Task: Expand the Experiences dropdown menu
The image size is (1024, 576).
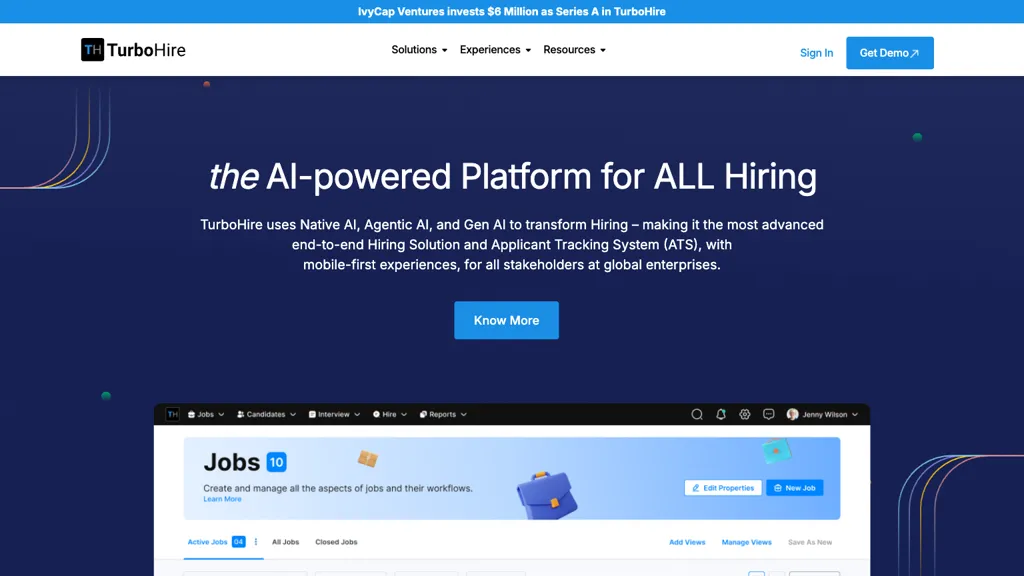Action: pos(495,50)
